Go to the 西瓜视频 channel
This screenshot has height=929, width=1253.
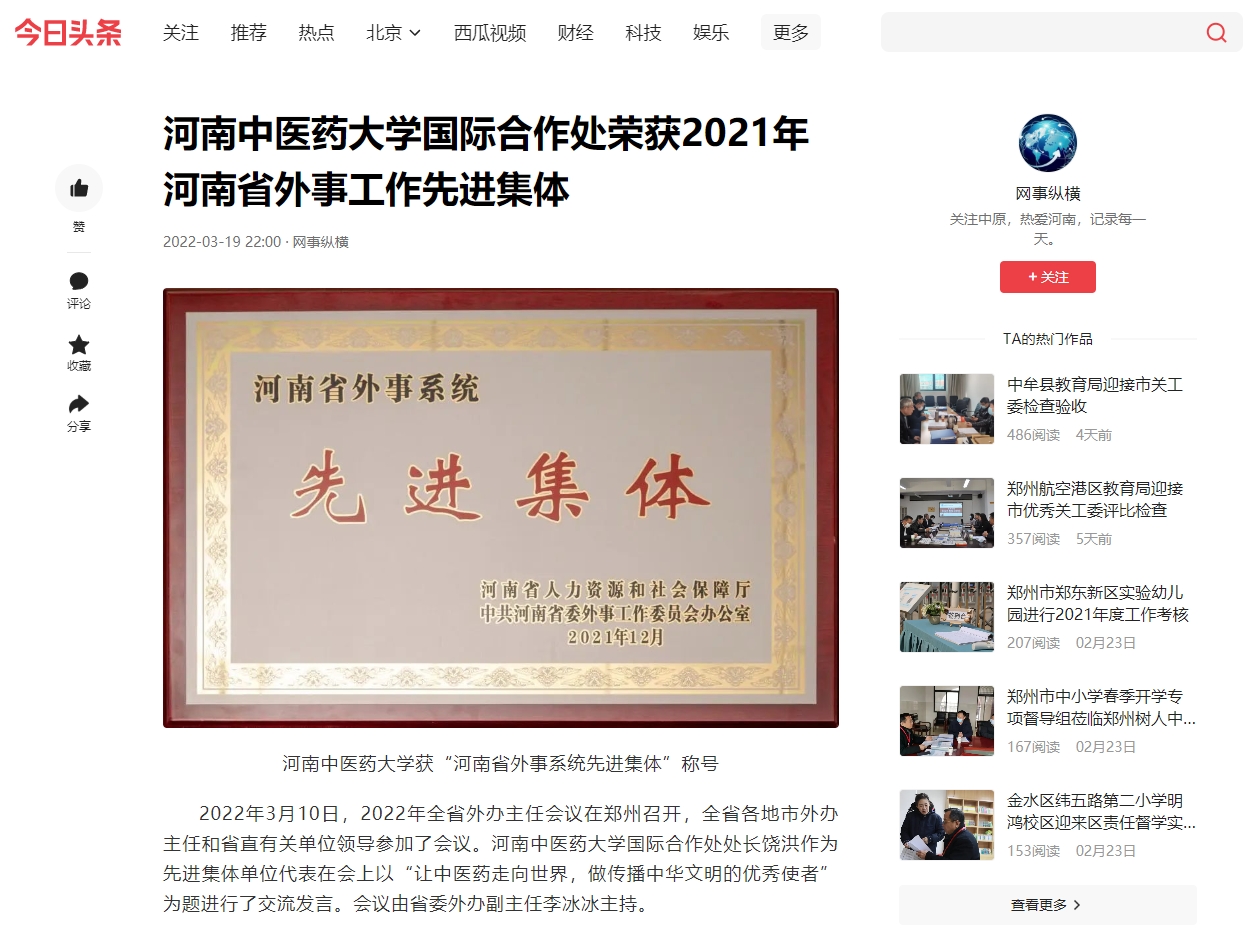point(490,33)
